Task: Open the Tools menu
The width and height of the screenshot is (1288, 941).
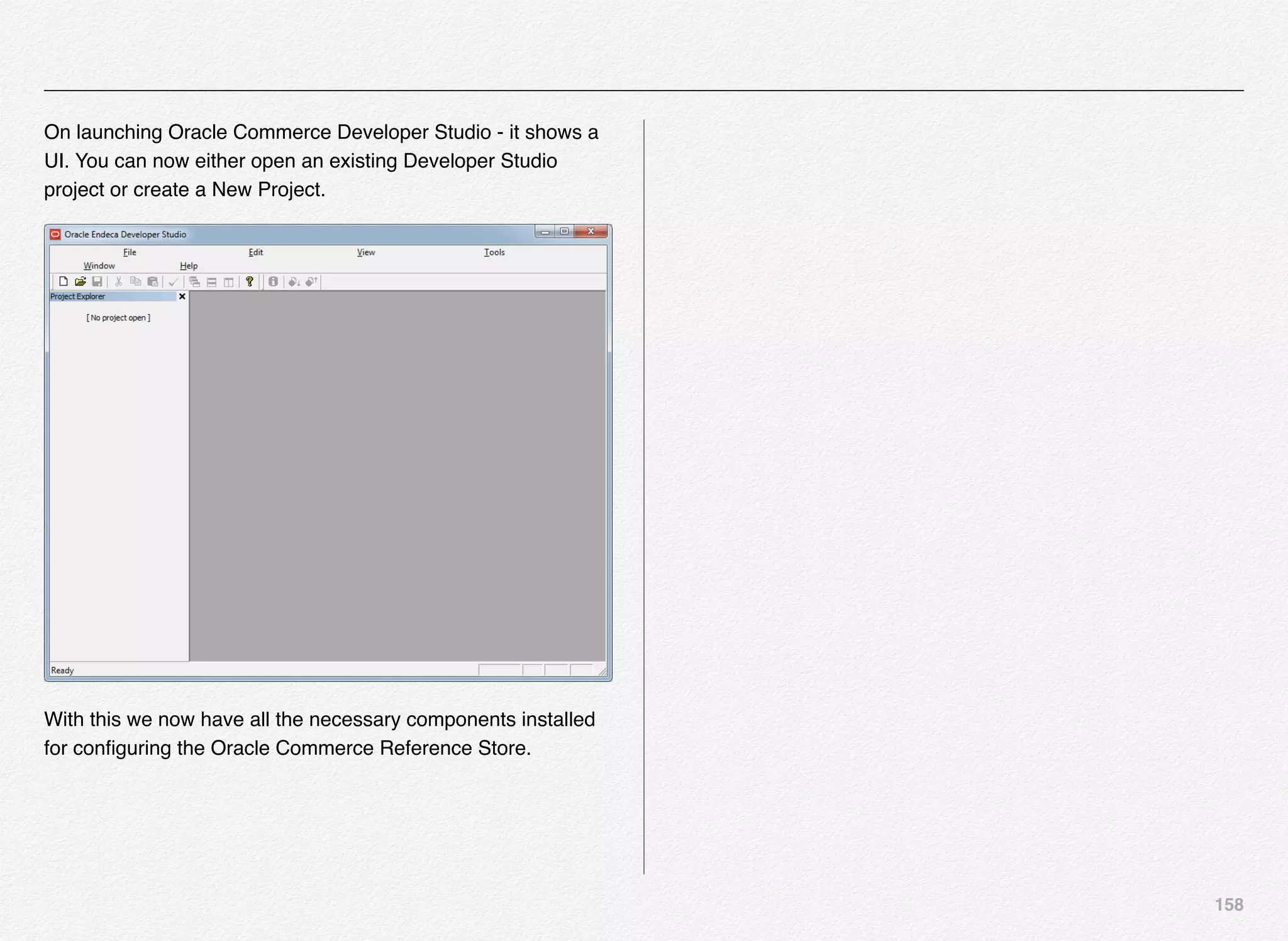Action: point(494,252)
